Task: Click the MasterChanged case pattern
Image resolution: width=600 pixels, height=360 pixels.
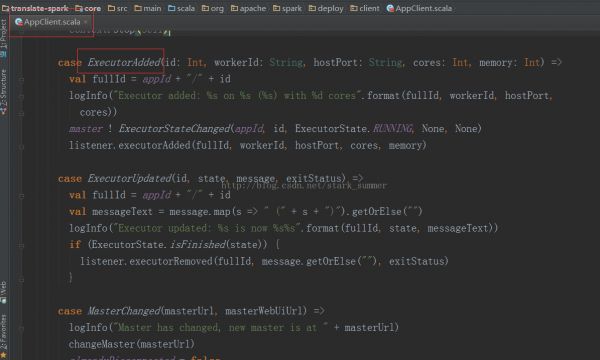Action: pyautogui.click(x=124, y=311)
